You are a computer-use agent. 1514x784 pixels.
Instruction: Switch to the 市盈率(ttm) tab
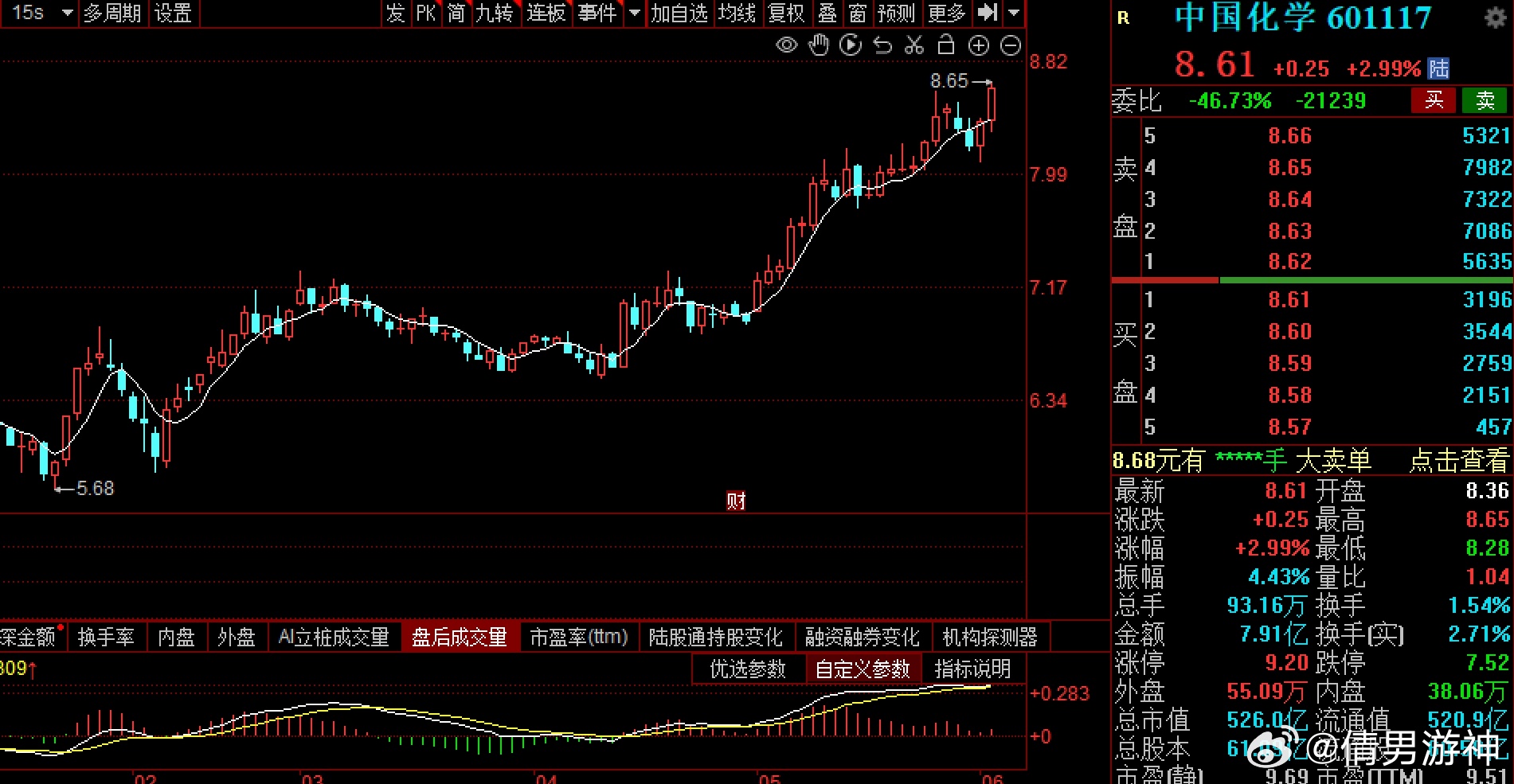point(579,637)
